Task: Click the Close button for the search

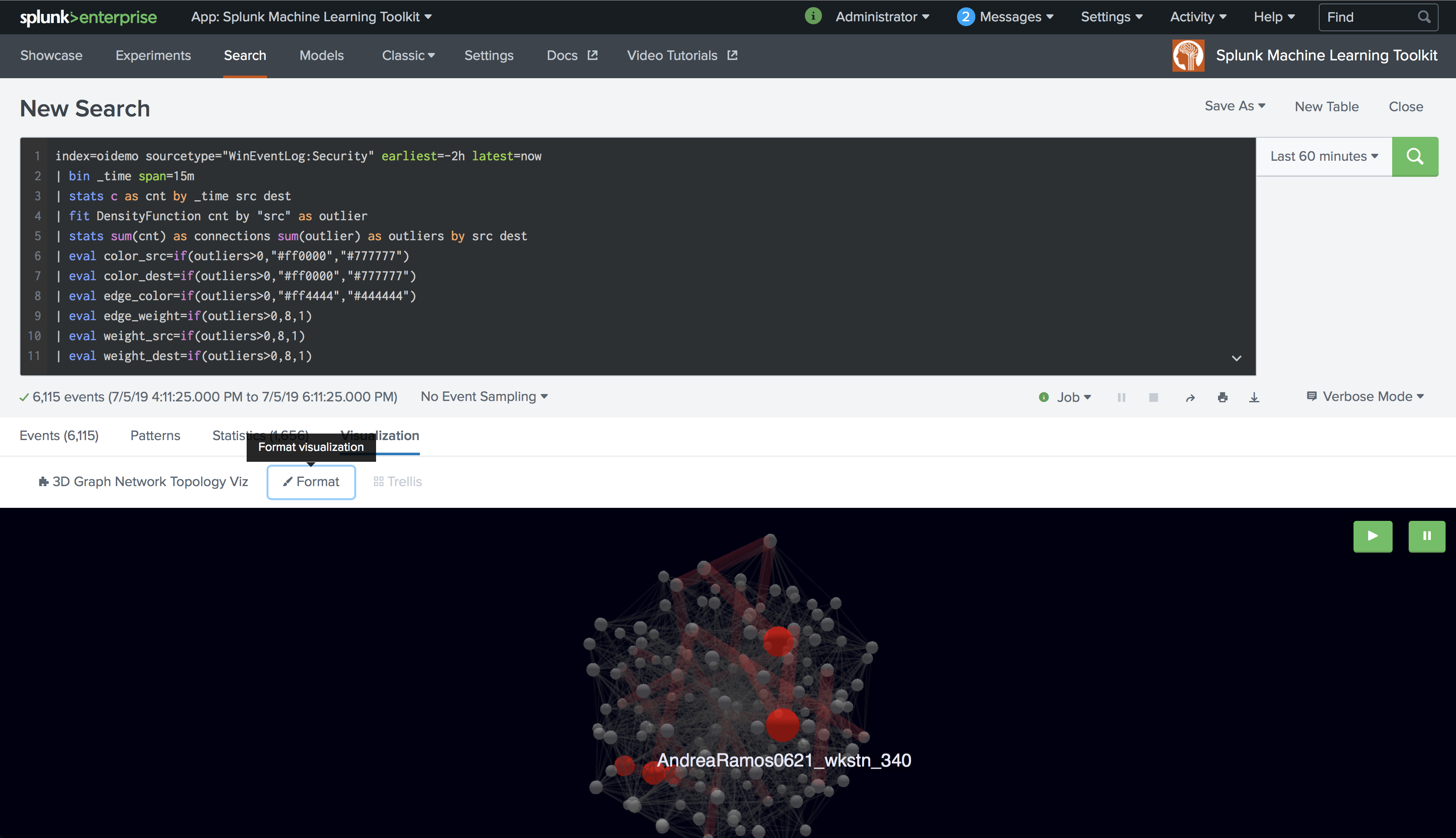Action: point(1406,106)
